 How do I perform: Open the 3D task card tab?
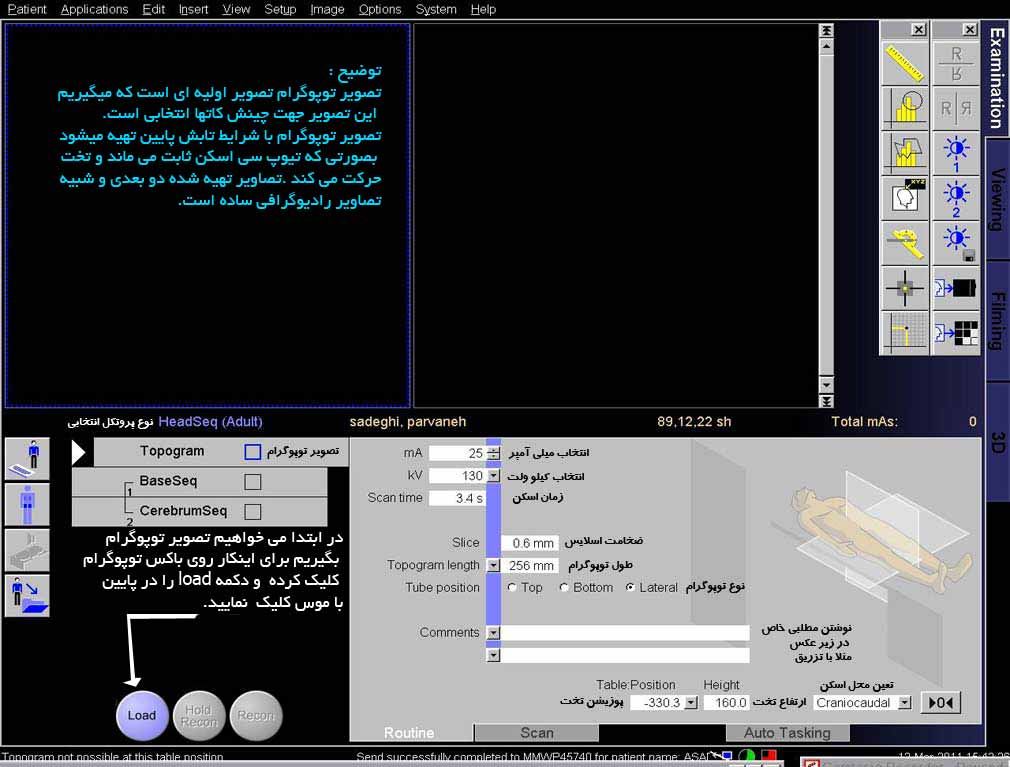point(998,443)
